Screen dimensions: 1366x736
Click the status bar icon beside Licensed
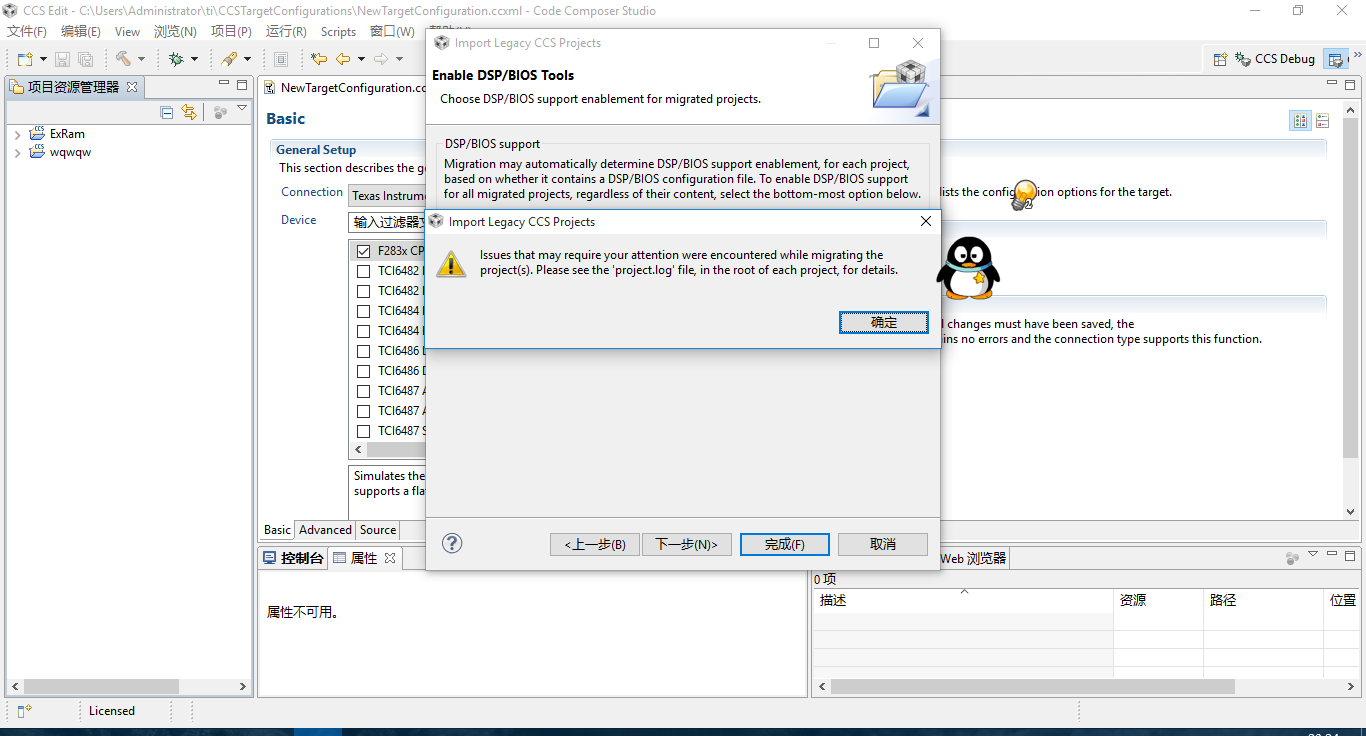coord(24,711)
